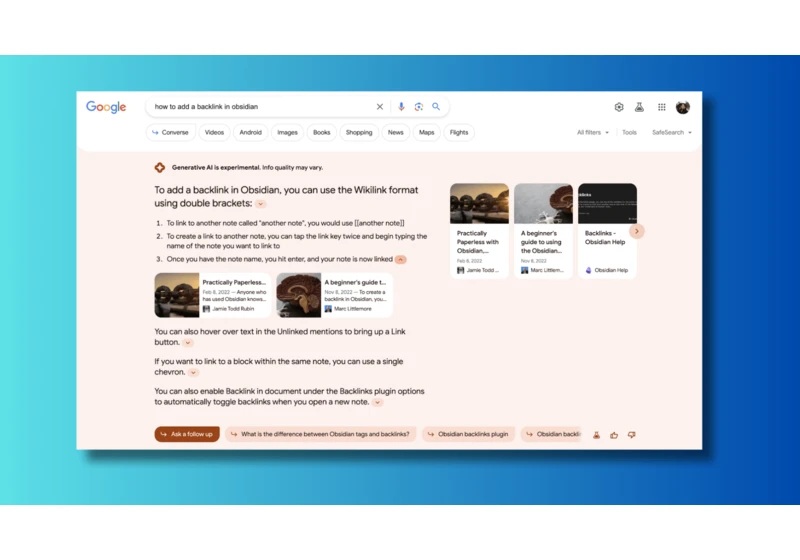
Task: Click the Ask a follow up button
Action: 187,434
